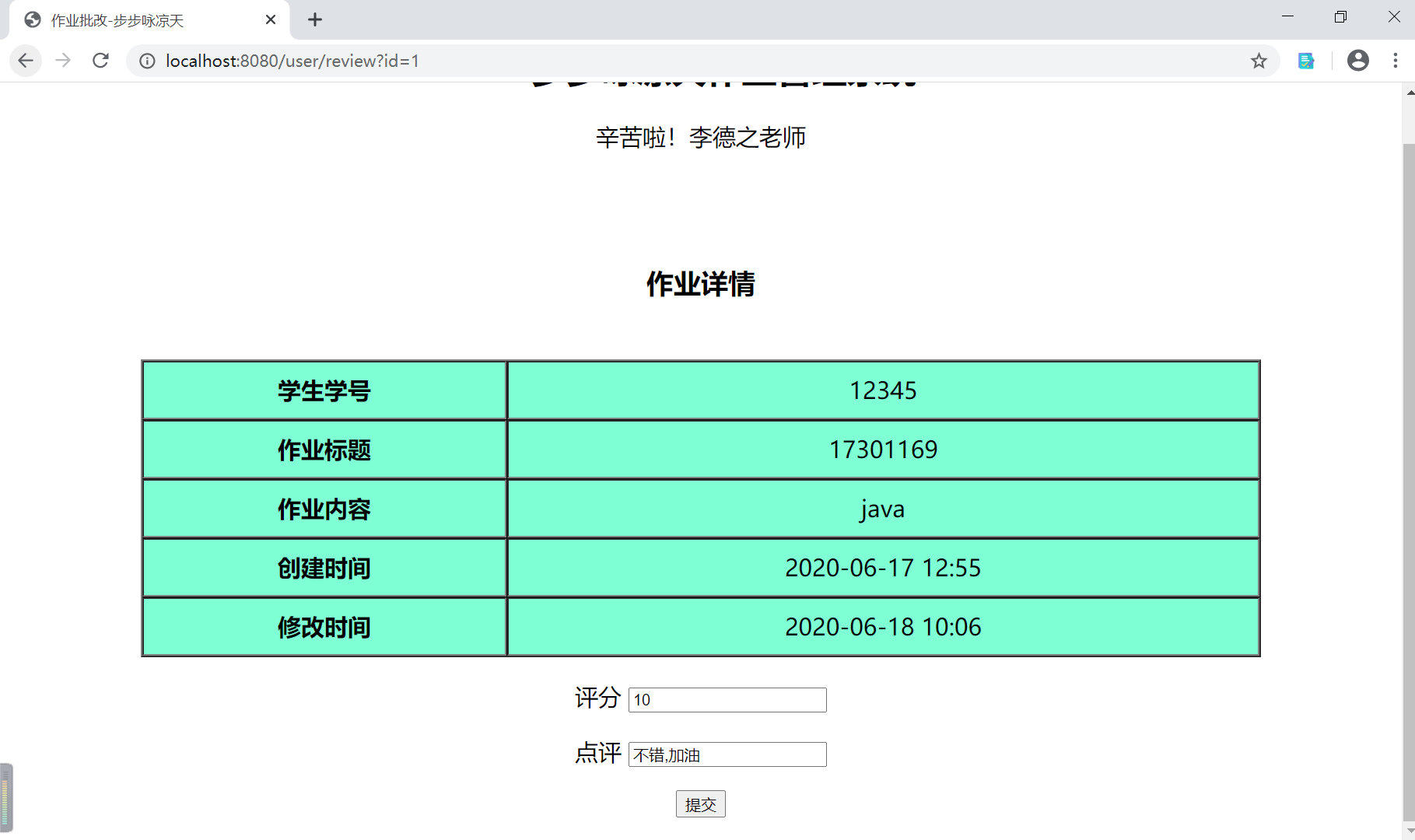
Task: Bookmark this page with the star icon
Action: pyautogui.click(x=1259, y=61)
